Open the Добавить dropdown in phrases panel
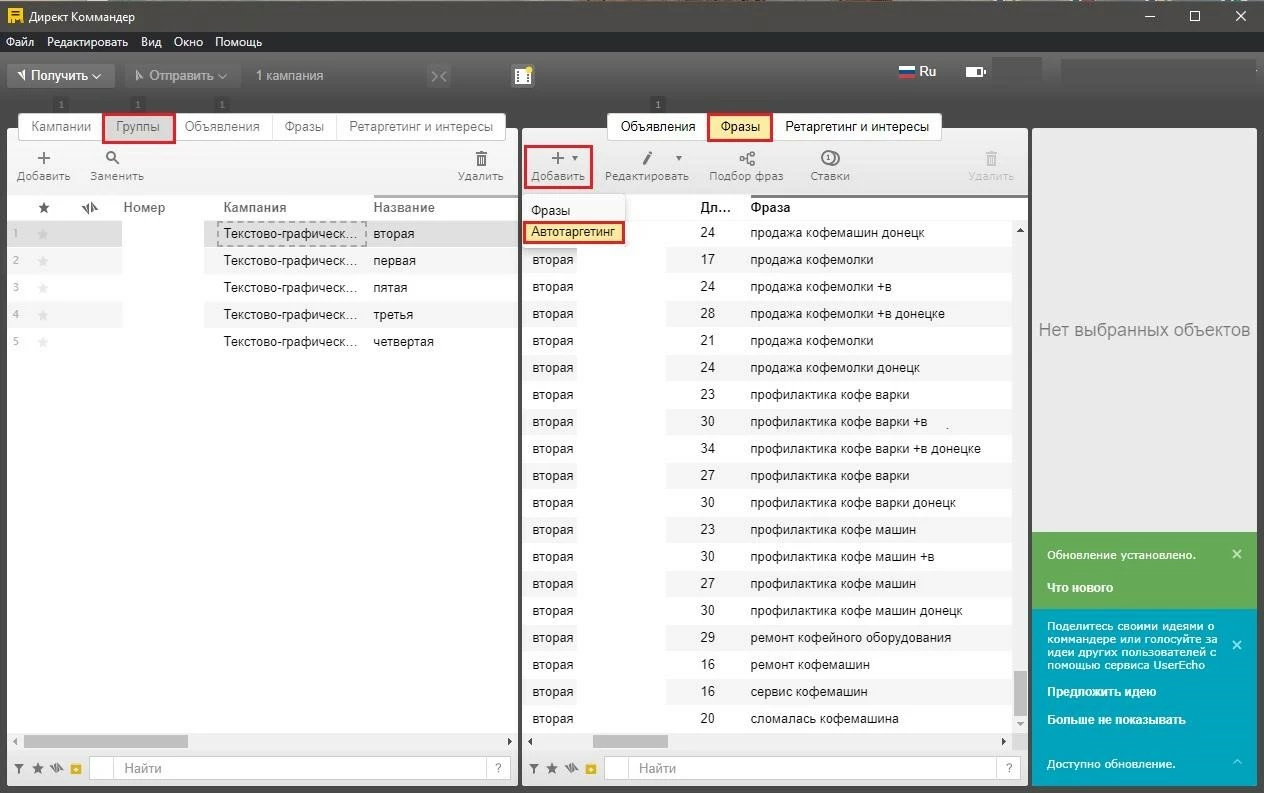Image resolution: width=1264 pixels, height=793 pixels. (558, 166)
